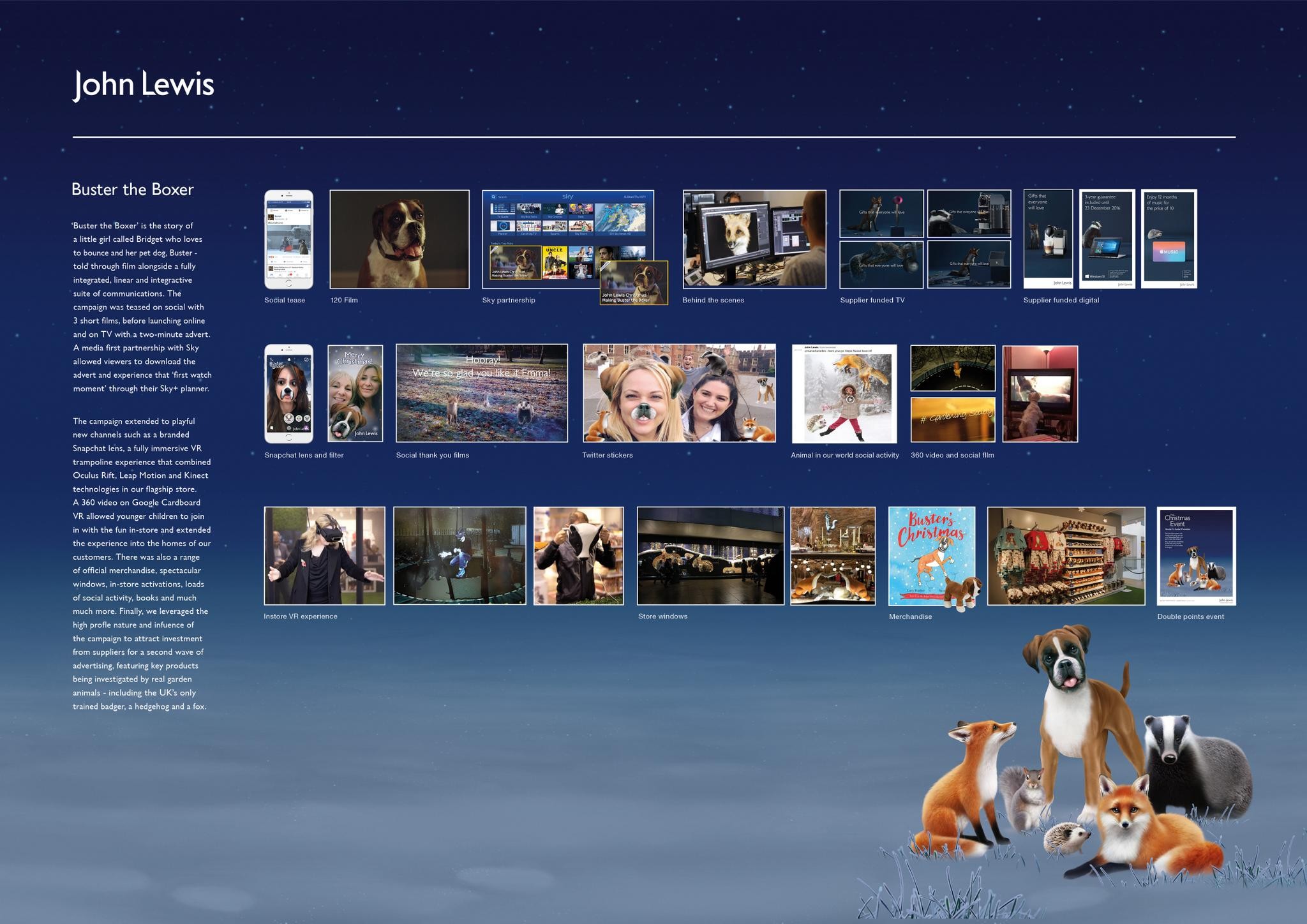Screen dimensions: 1307x924
Task: Click the Christmas Event double points poster
Action: 1196,556
